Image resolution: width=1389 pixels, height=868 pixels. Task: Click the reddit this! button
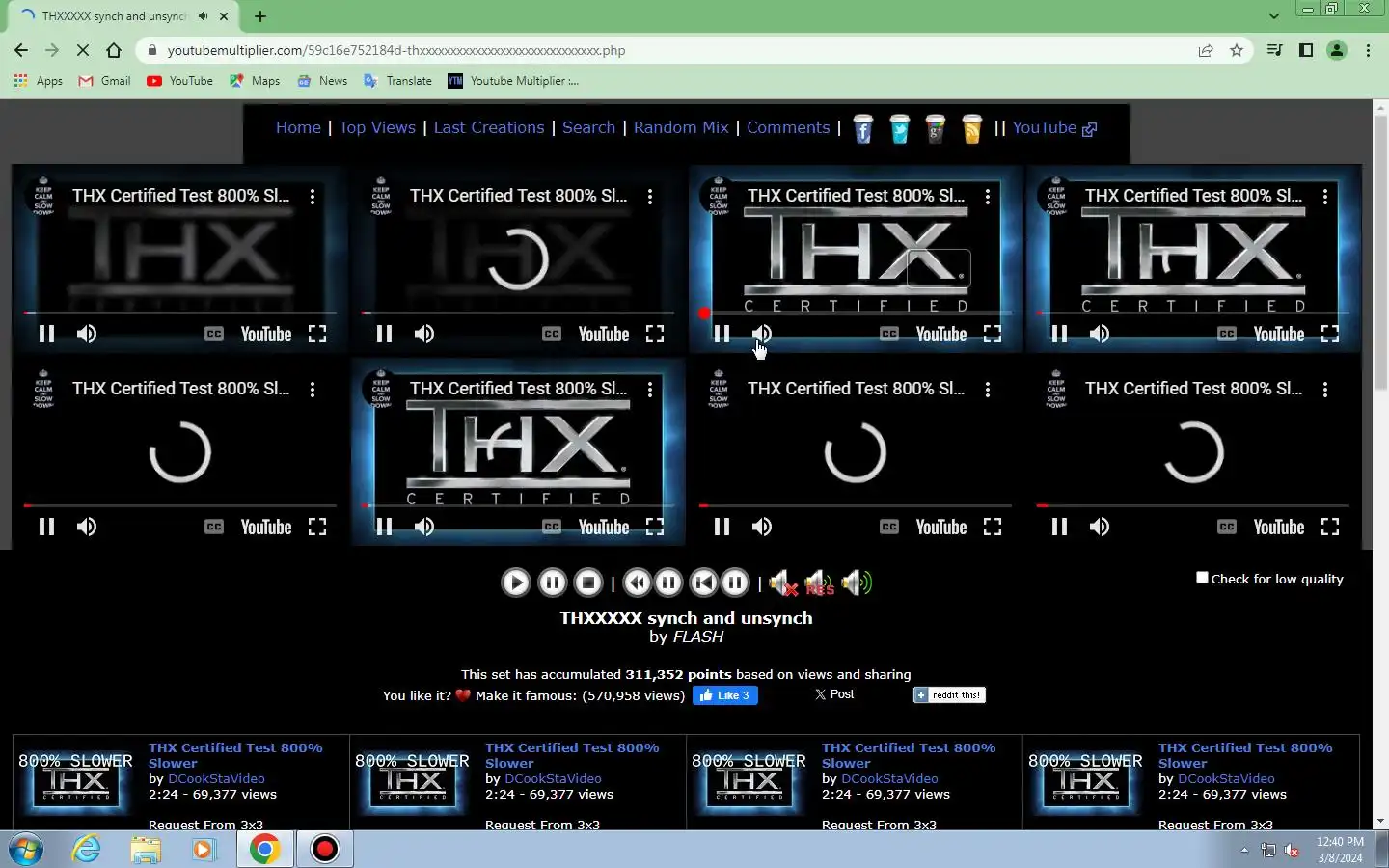949,694
